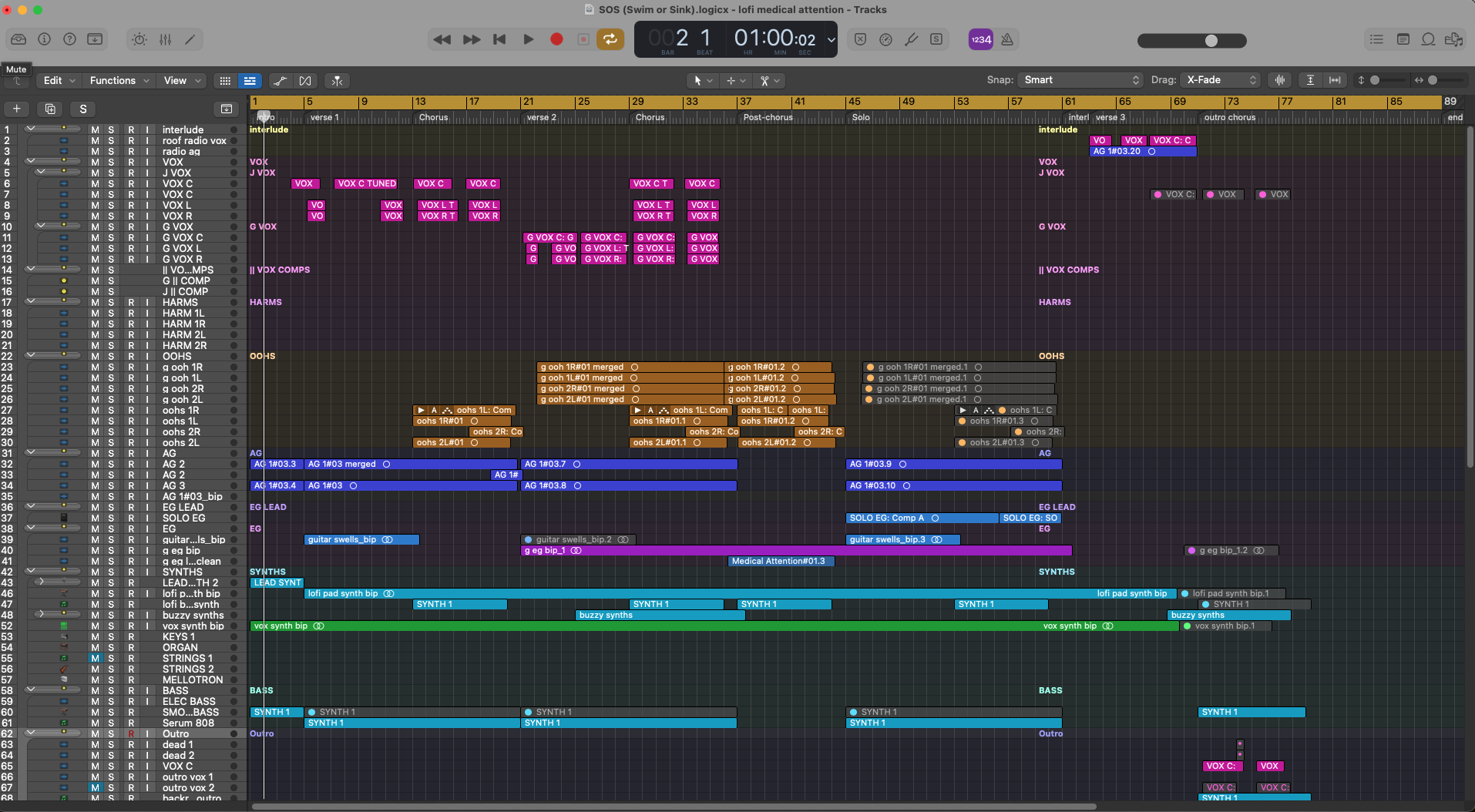Image resolution: width=1475 pixels, height=812 pixels.
Task: Mute the interlude track
Action: point(95,130)
